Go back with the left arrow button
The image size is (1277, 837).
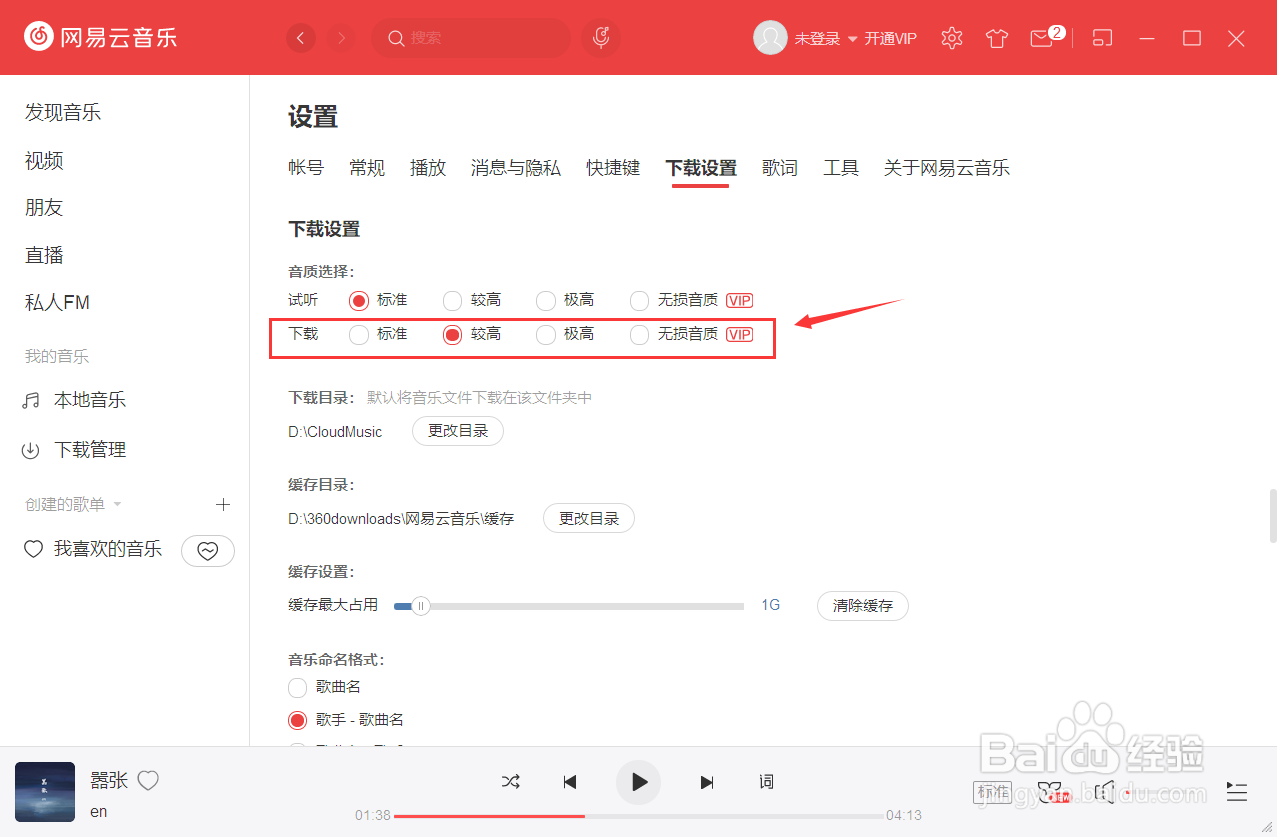click(301, 38)
